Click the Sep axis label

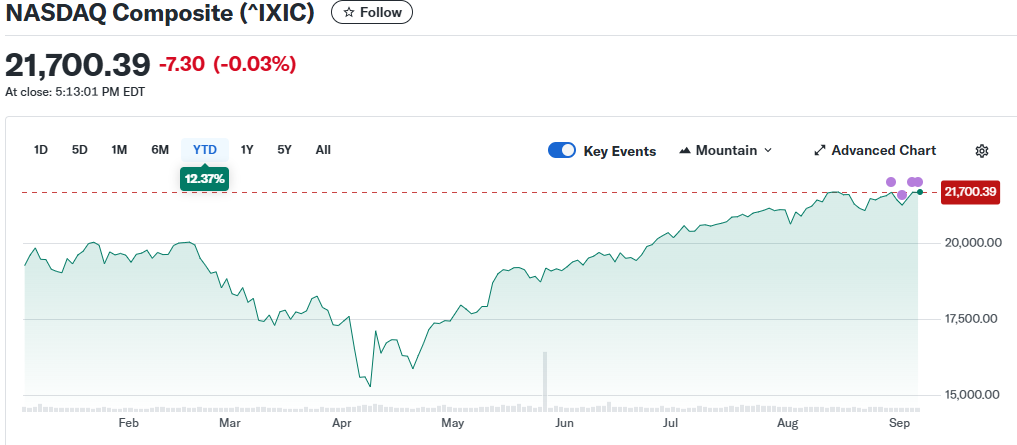click(x=898, y=424)
